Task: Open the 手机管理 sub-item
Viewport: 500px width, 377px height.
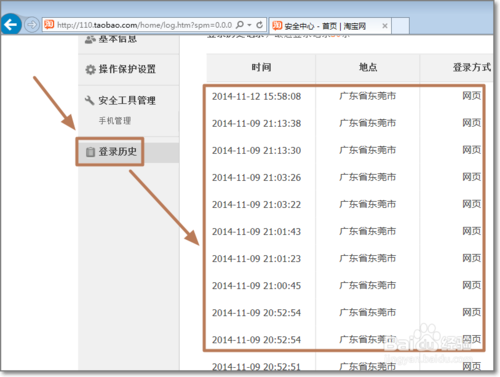Action: pyautogui.click(x=115, y=121)
